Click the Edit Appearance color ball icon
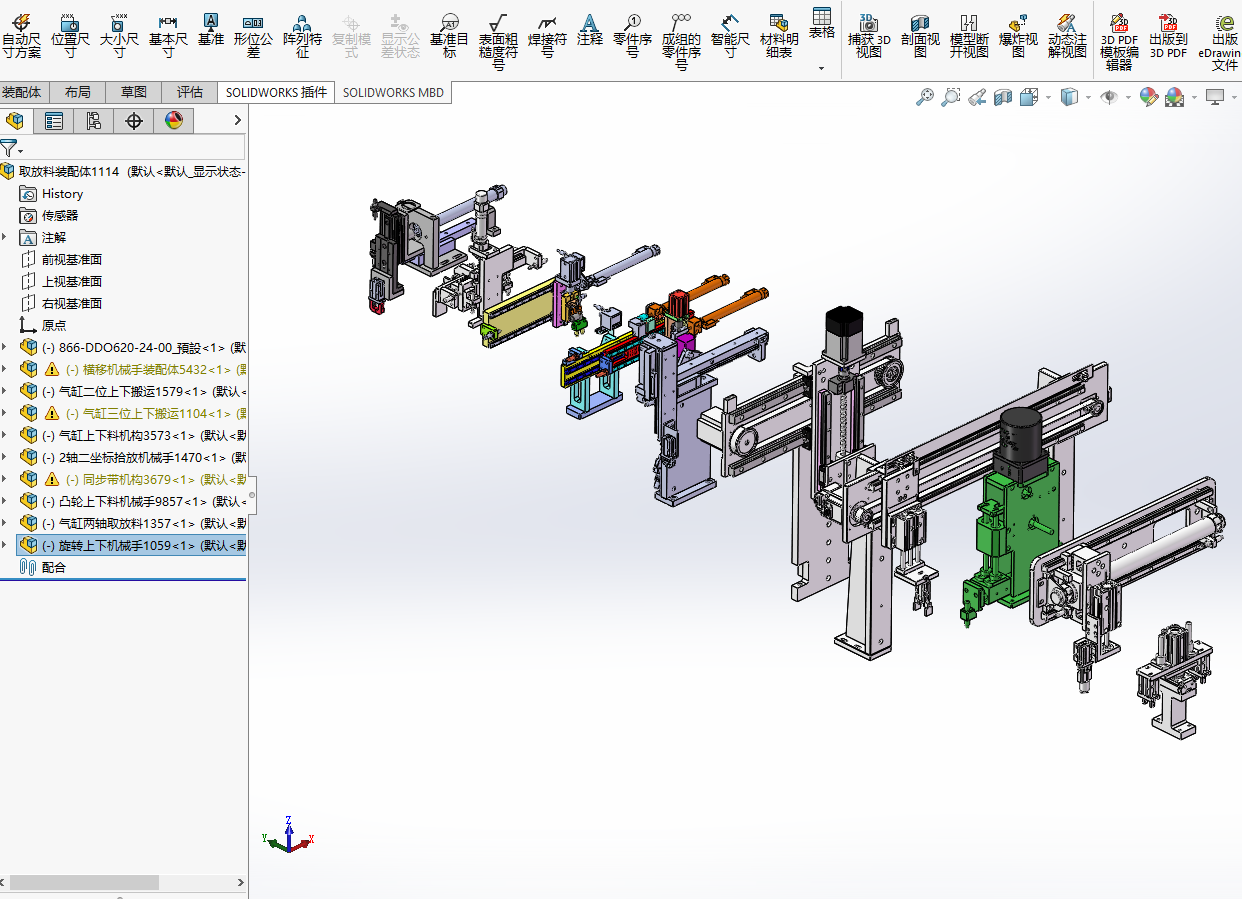The height and width of the screenshot is (899, 1242). [1149, 97]
